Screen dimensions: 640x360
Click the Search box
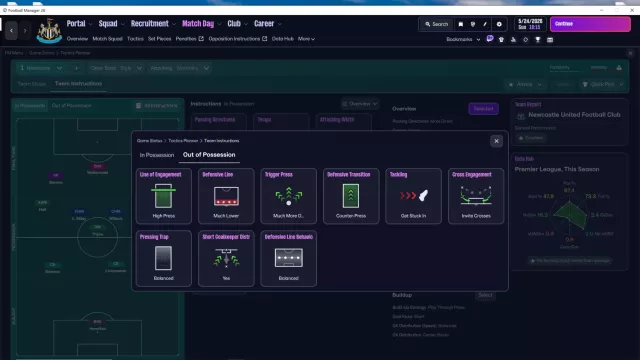[436, 24]
